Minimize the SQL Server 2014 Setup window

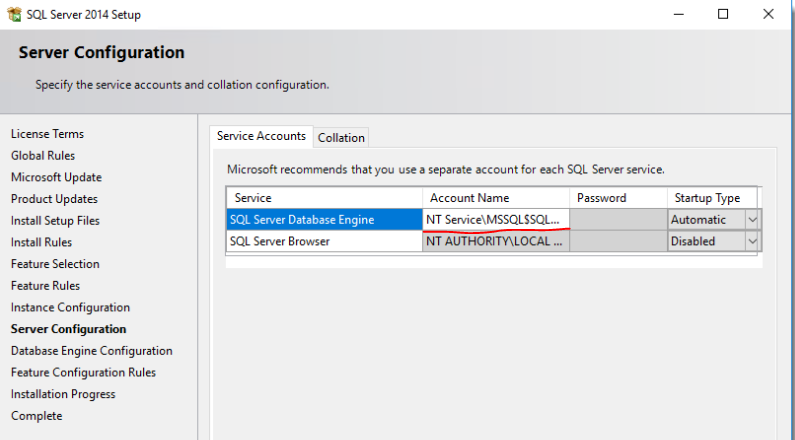tap(678, 14)
